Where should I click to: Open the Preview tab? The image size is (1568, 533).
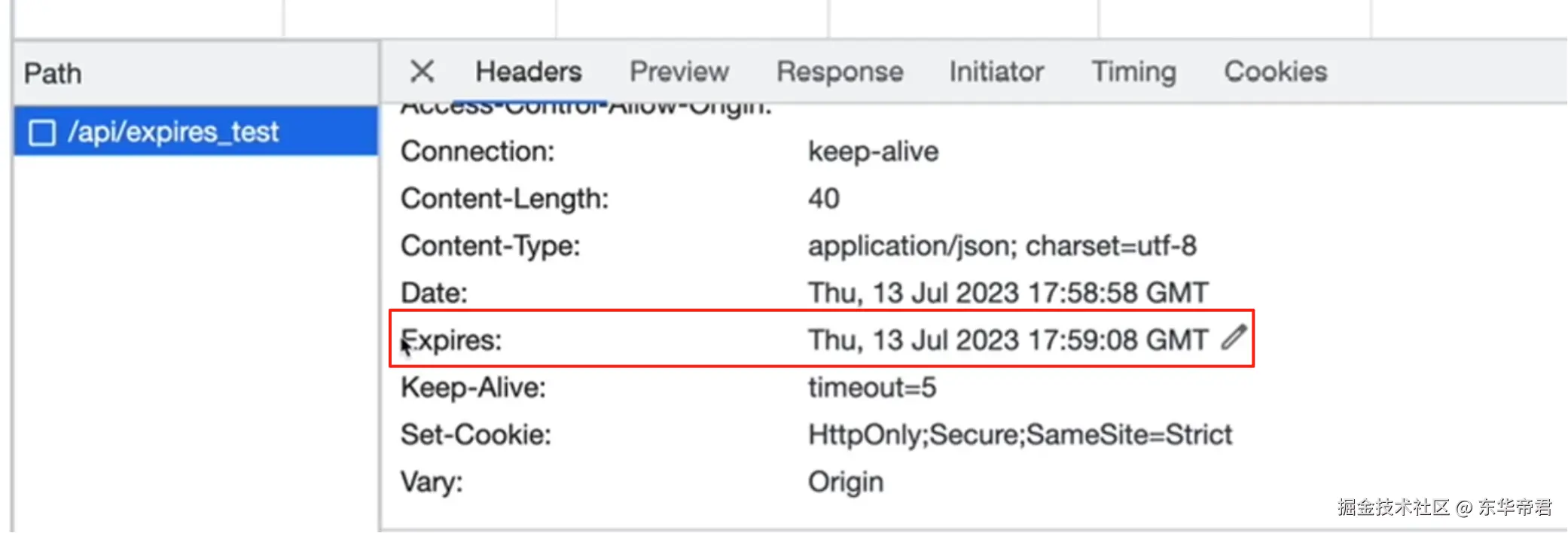click(x=679, y=72)
